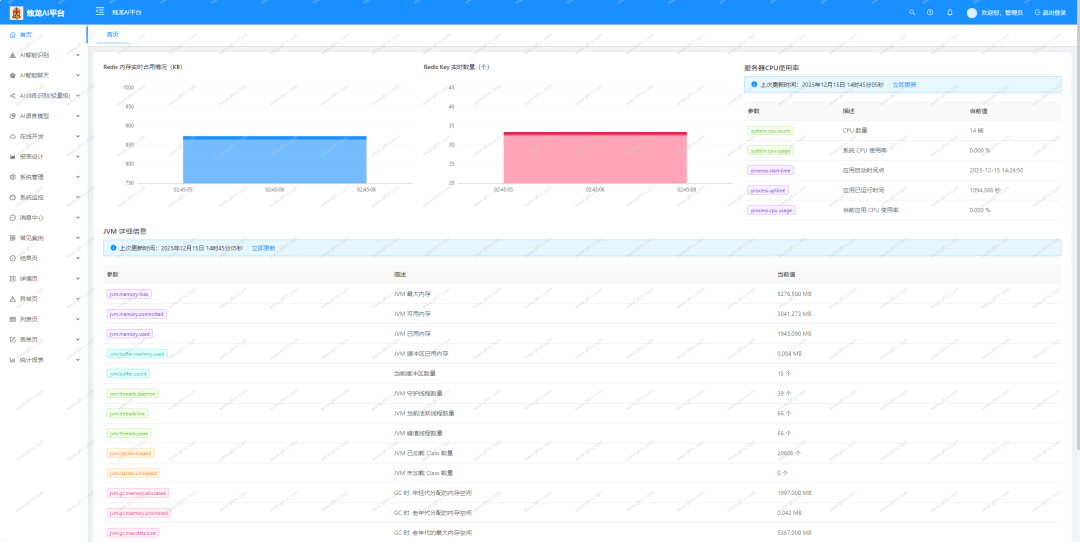The image size is (1080, 542).
Task: Click the process.start.time tag
Action: pos(771,170)
